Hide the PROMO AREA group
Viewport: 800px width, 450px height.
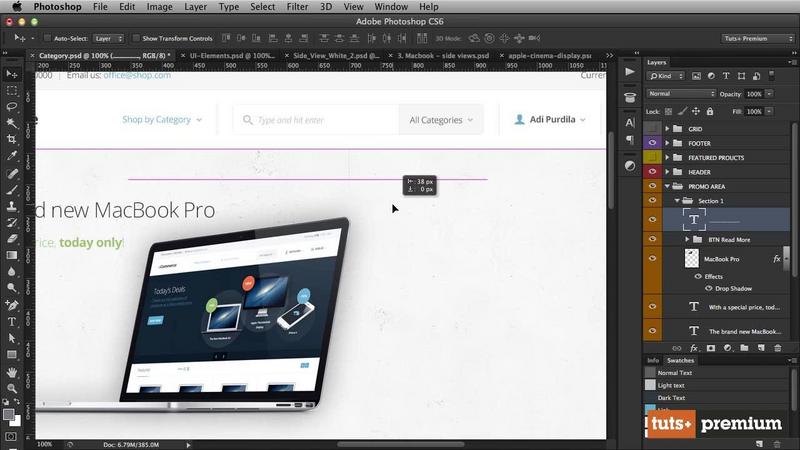pos(652,186)
